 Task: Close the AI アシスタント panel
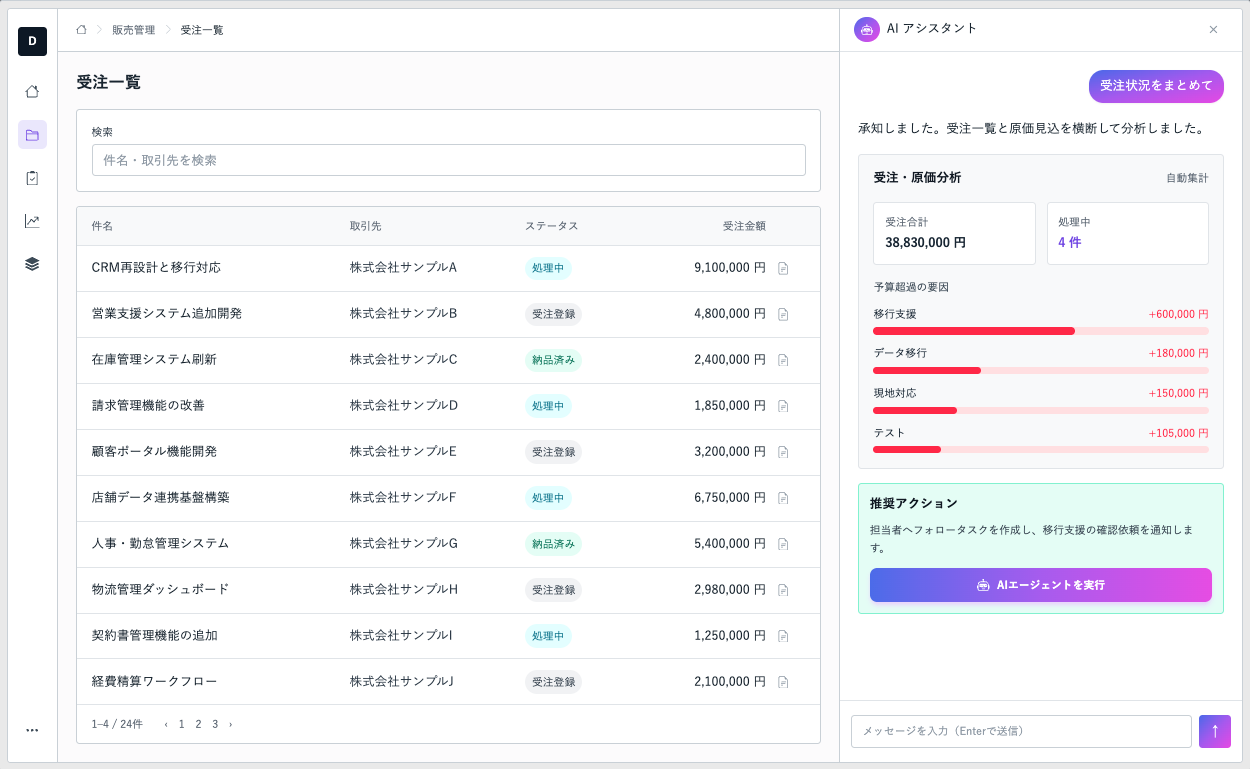click(1213, 29)
